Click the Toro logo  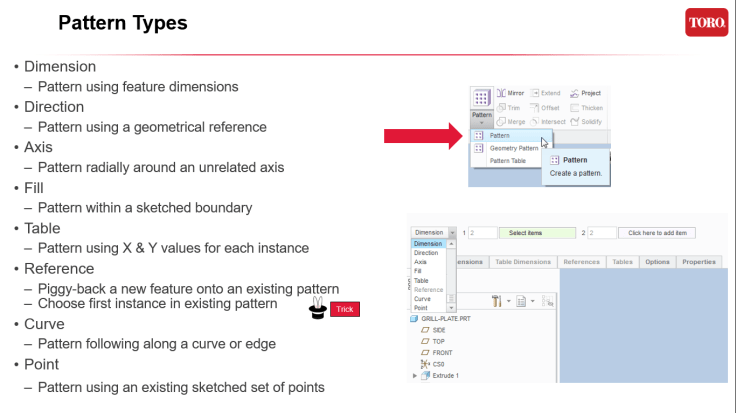coord(706,22)
